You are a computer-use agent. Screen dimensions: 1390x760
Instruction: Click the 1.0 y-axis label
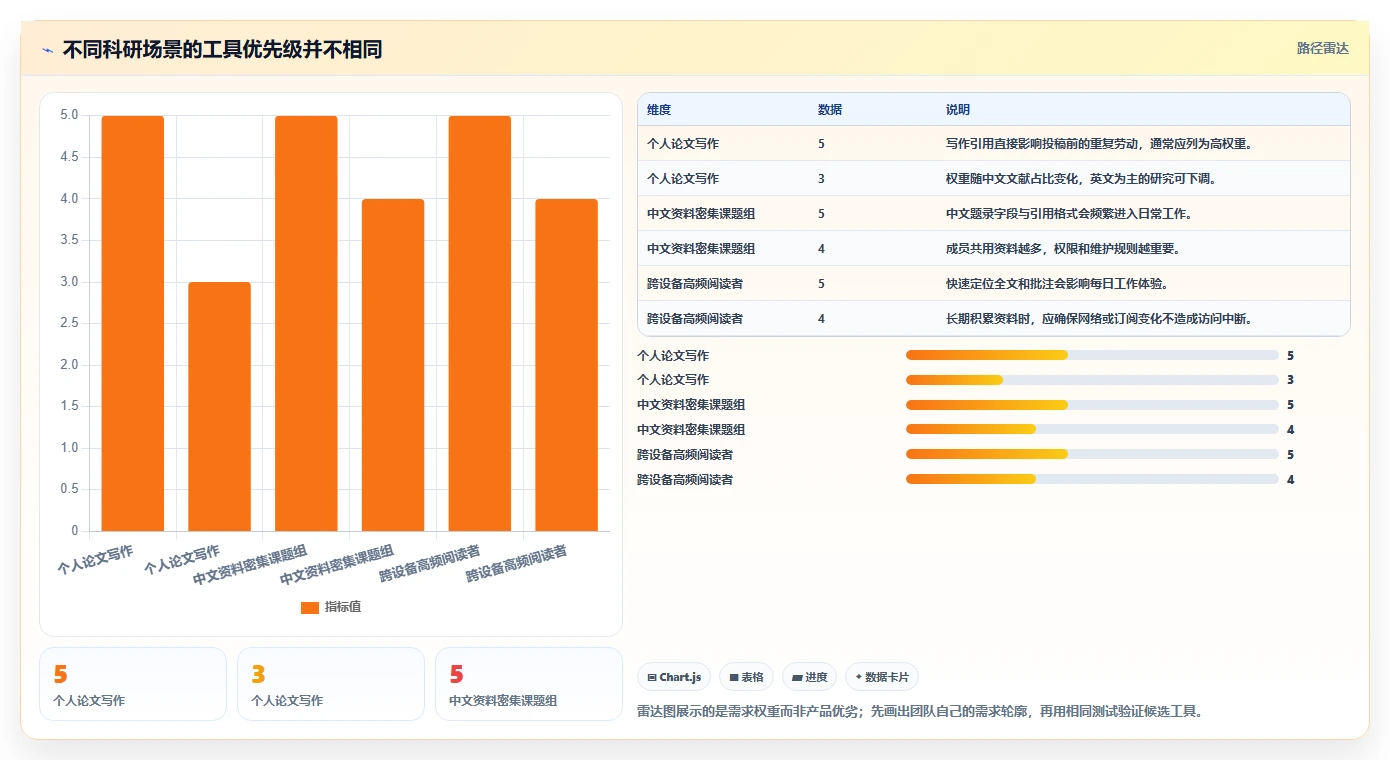coord(68,448)
